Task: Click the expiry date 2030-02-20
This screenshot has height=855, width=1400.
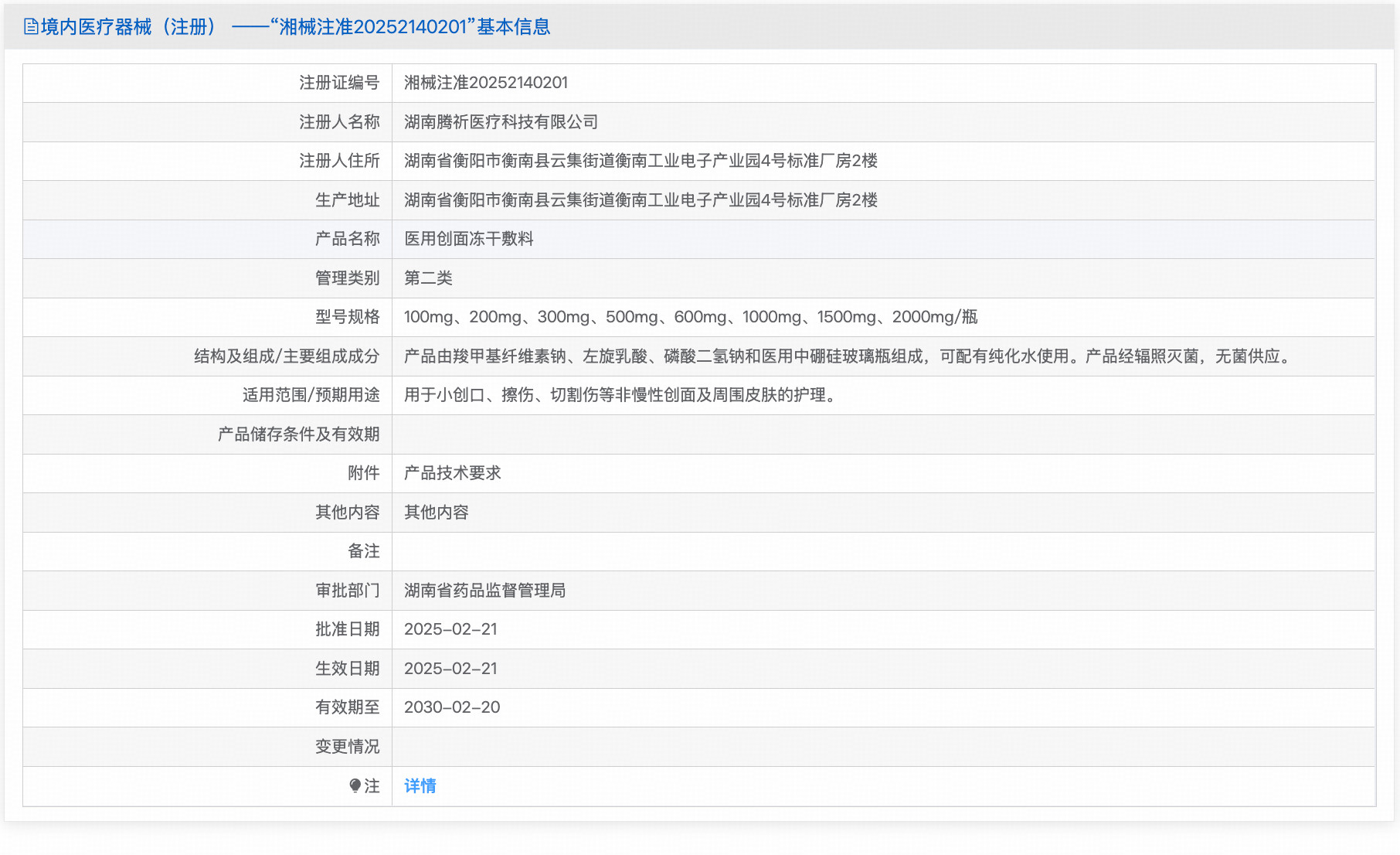Action: 452,707
